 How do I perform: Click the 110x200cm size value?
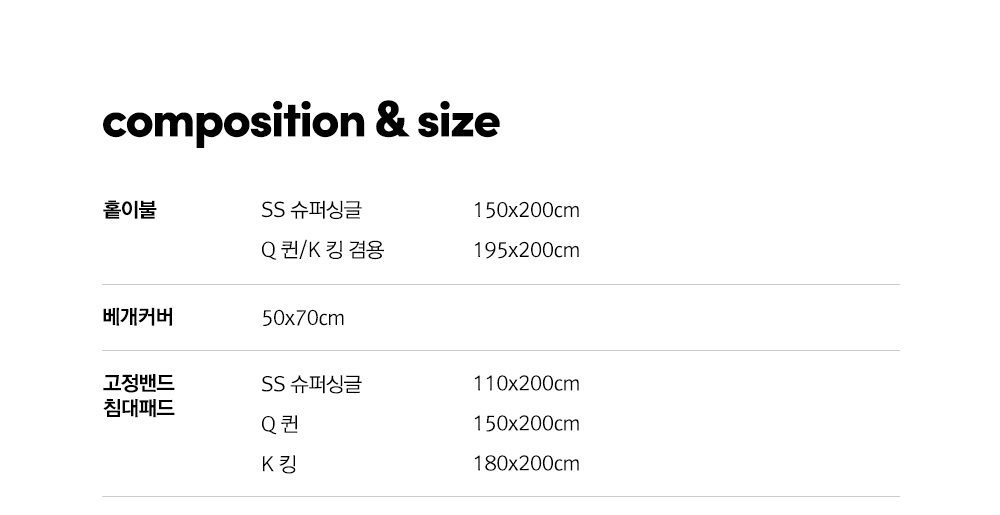526,384
